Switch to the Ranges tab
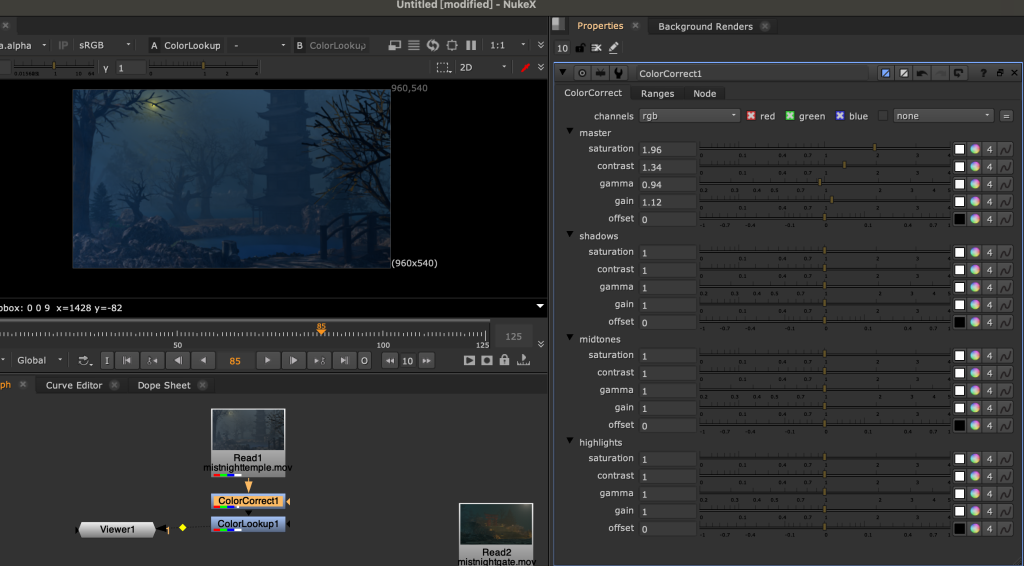Screen dimensions: 1024x566 [657, 93]
